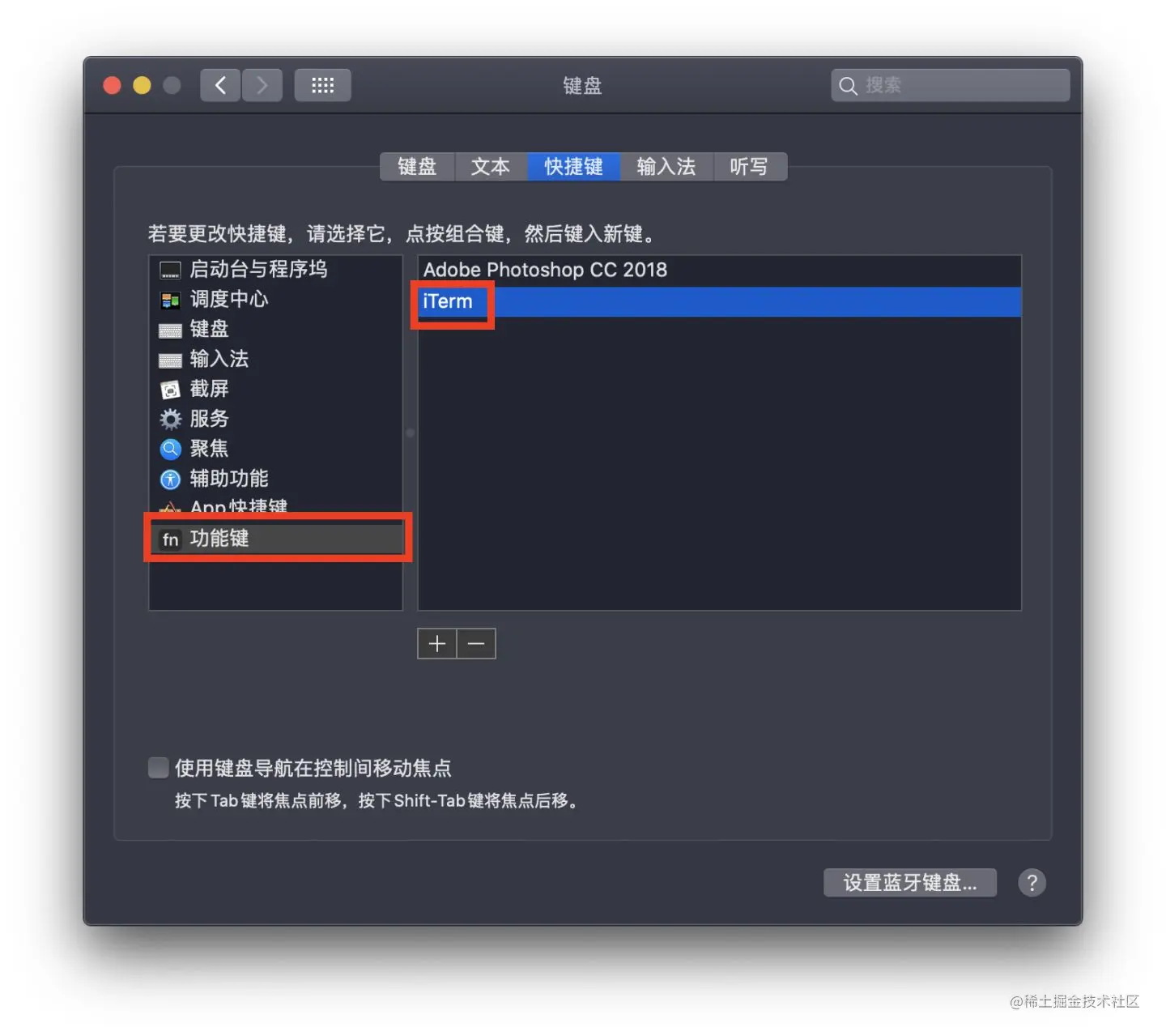The width and height of the screenshot is (1166, 1036).
Task: Add an app with the plus button
Action: point(437,644)
